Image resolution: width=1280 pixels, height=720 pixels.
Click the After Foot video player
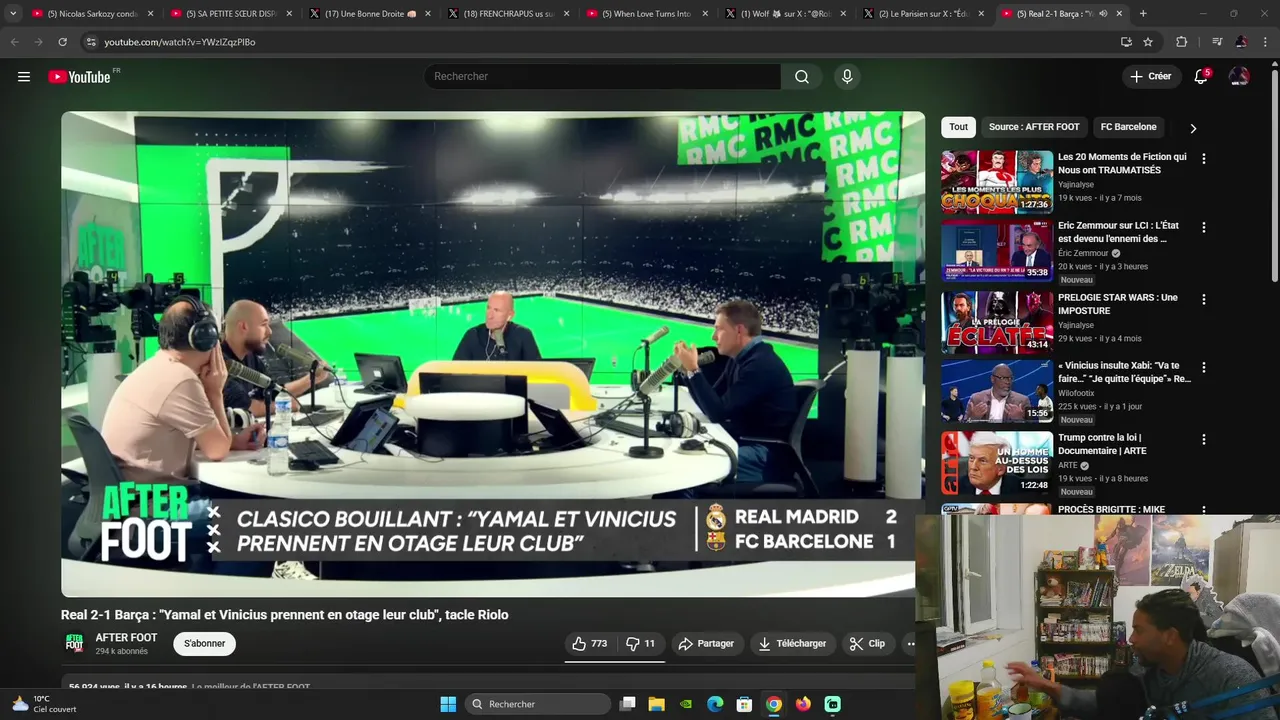(x=492, y=354)
